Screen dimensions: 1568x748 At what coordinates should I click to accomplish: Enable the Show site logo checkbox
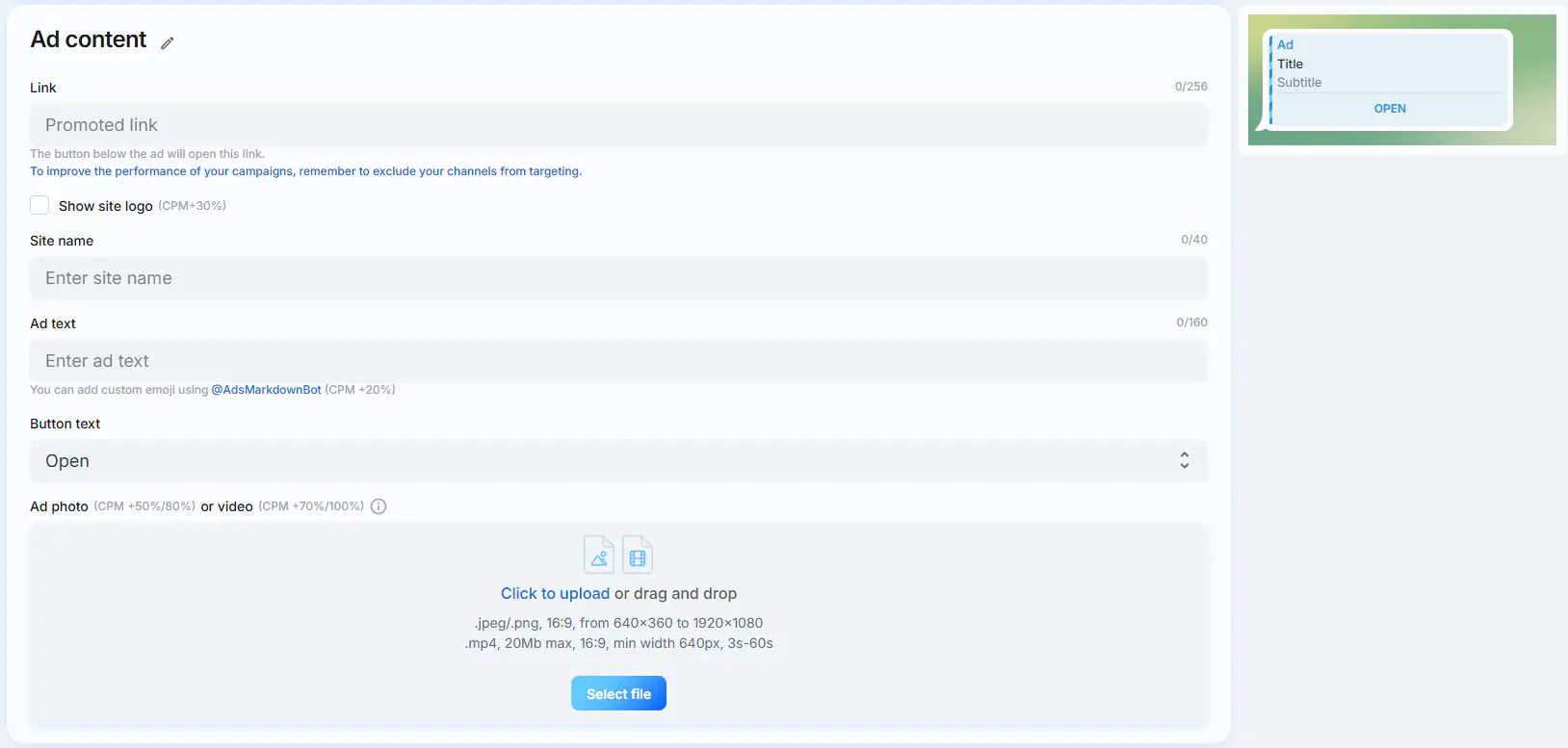pos(39,205)
